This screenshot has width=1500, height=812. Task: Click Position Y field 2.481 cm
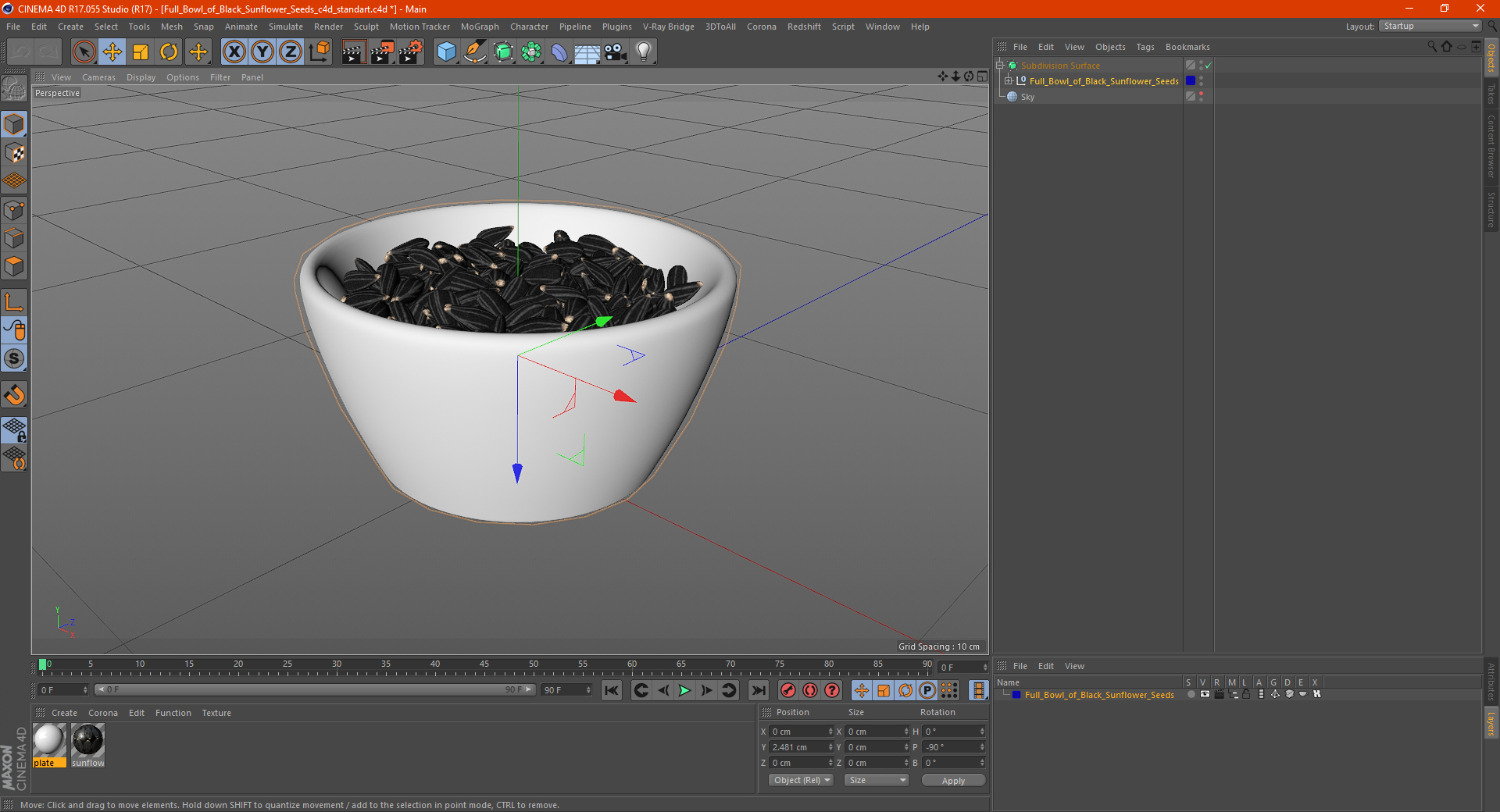[802, 747]
